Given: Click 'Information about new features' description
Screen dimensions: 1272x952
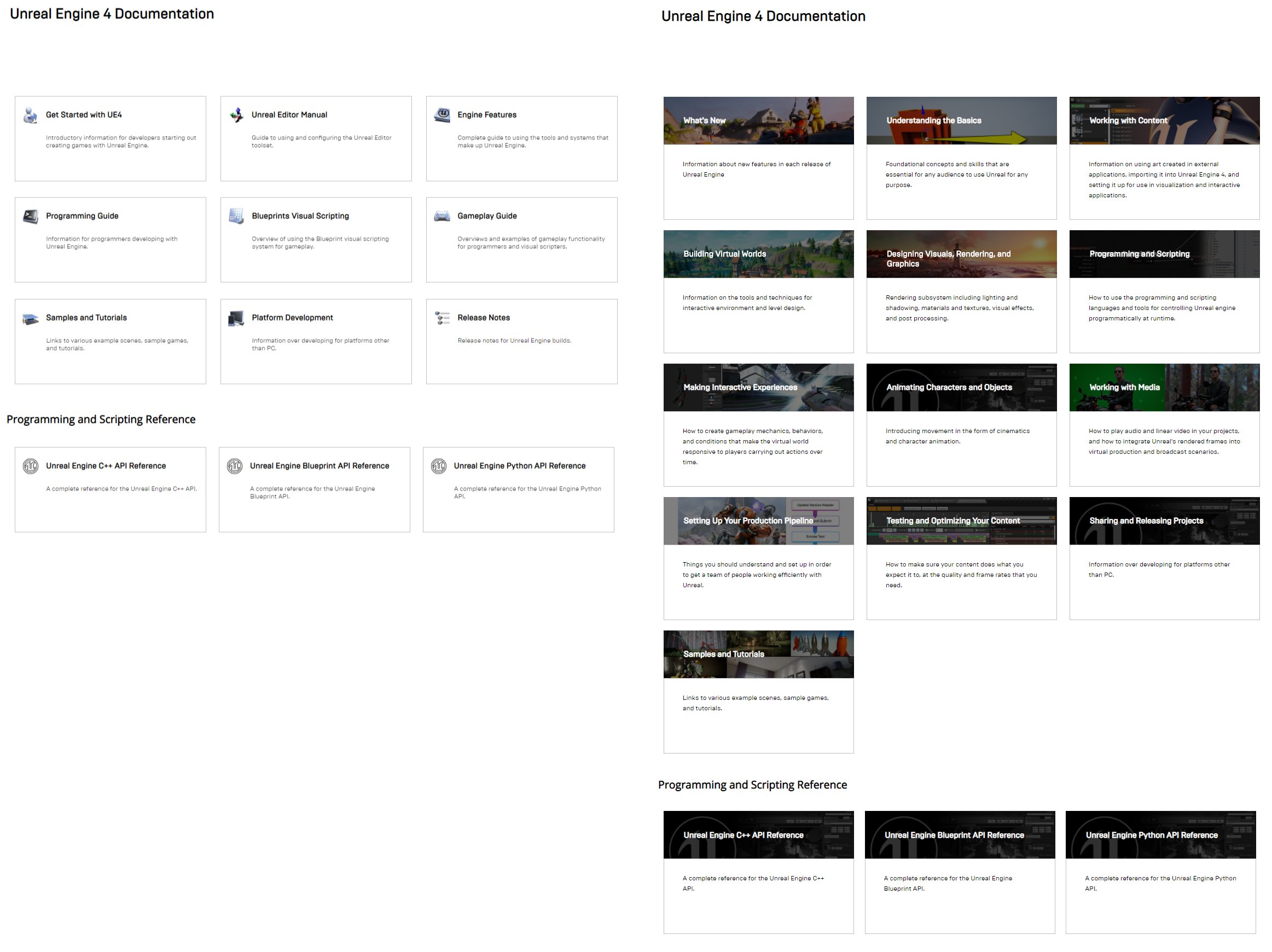Looking at the screenshot, I should click(x=756, y=170).
